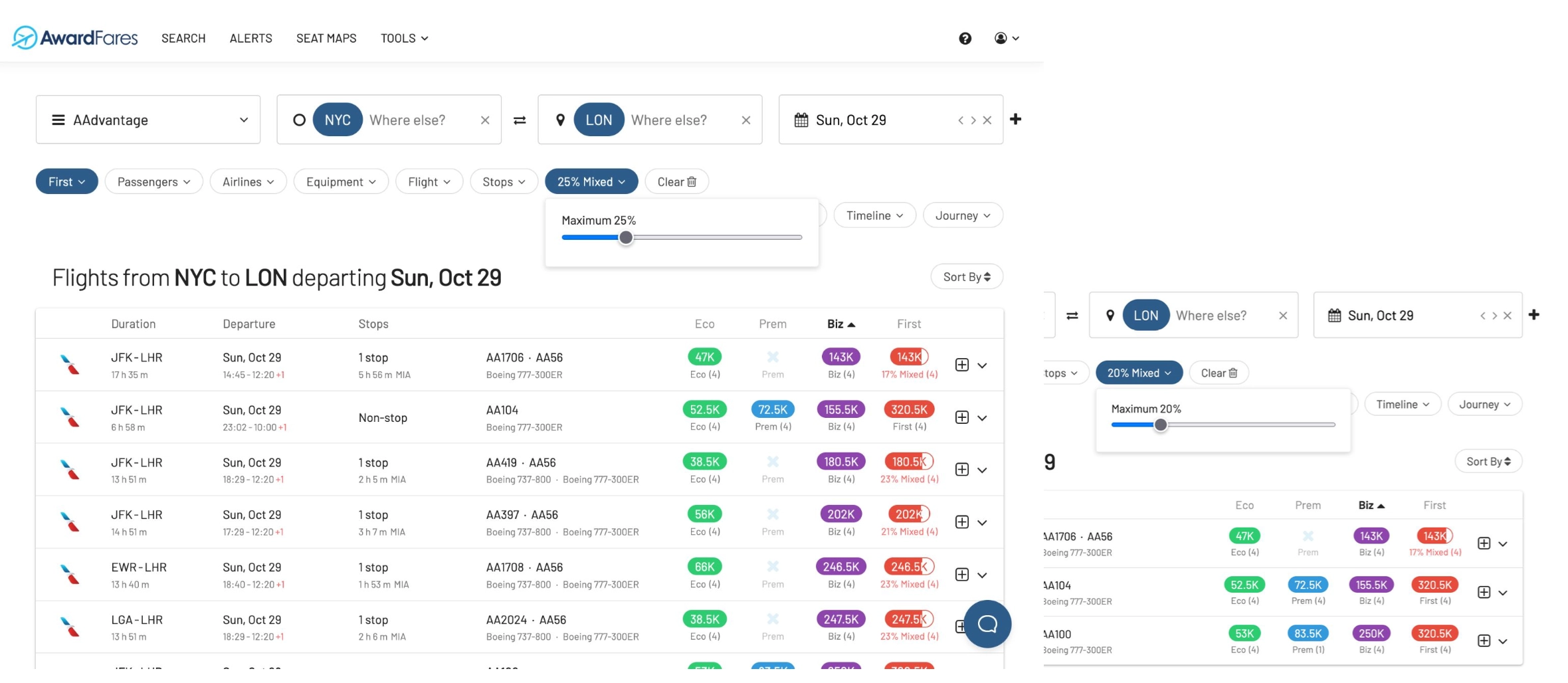Viewport: 1568px width, 683px height.
Task: Open Timeline dropdown in right panel
Action: tap(1402, 404)
